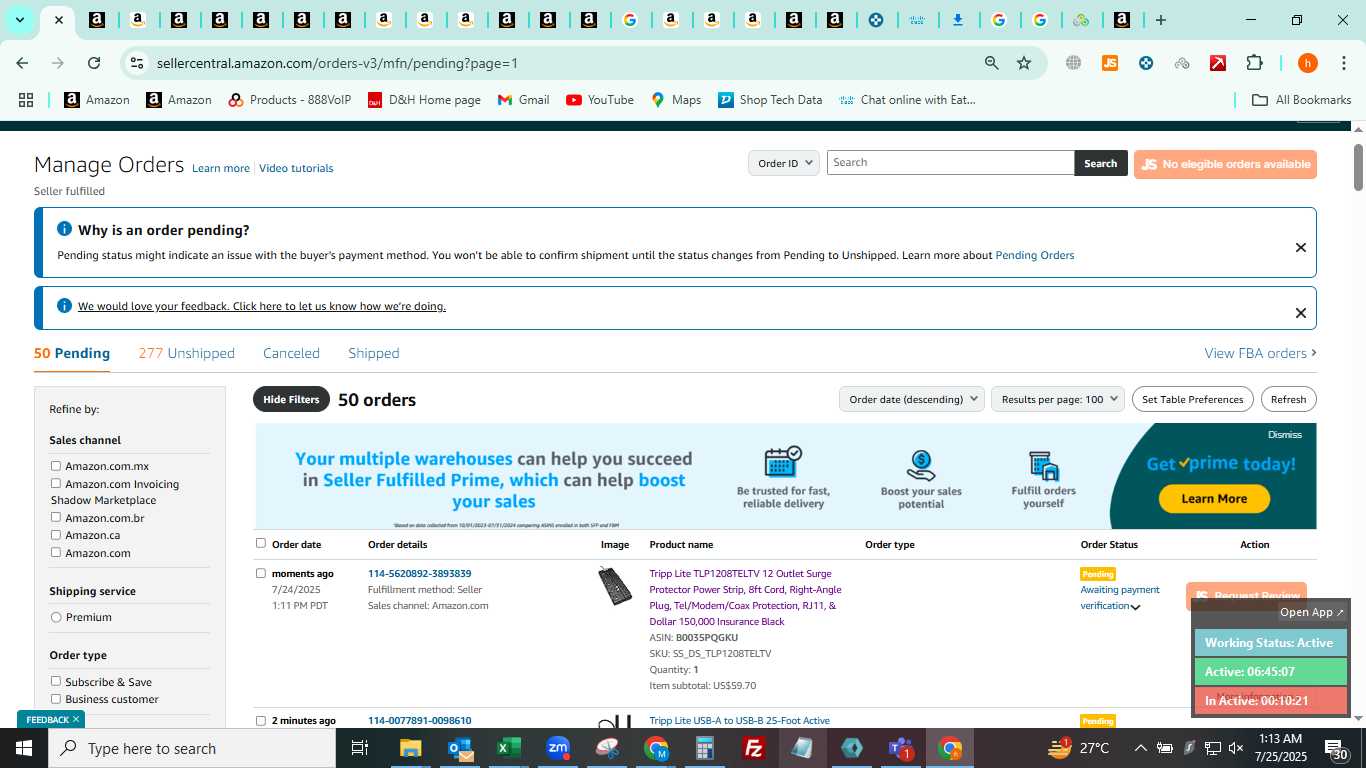Open the apps grid in bookmarks bar
The width and height of the screenshot is (1366, 768).
point(26,100)
